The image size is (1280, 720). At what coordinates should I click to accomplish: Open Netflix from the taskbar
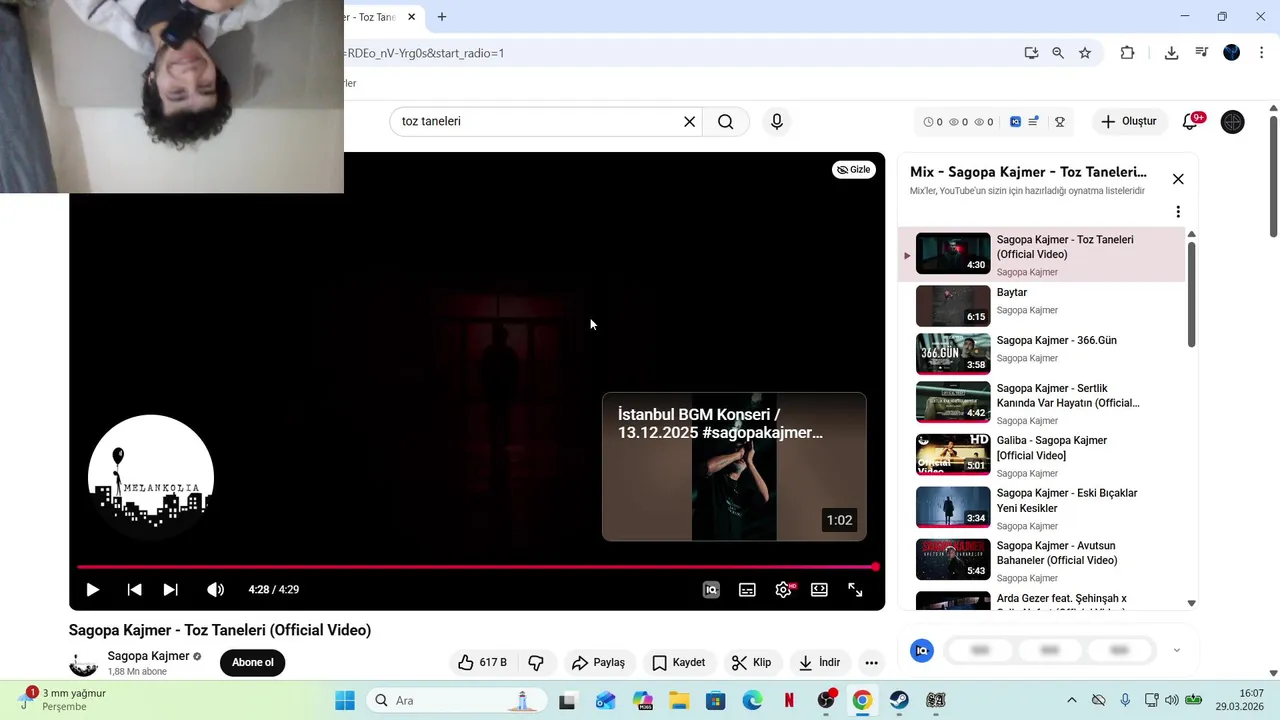789,700
